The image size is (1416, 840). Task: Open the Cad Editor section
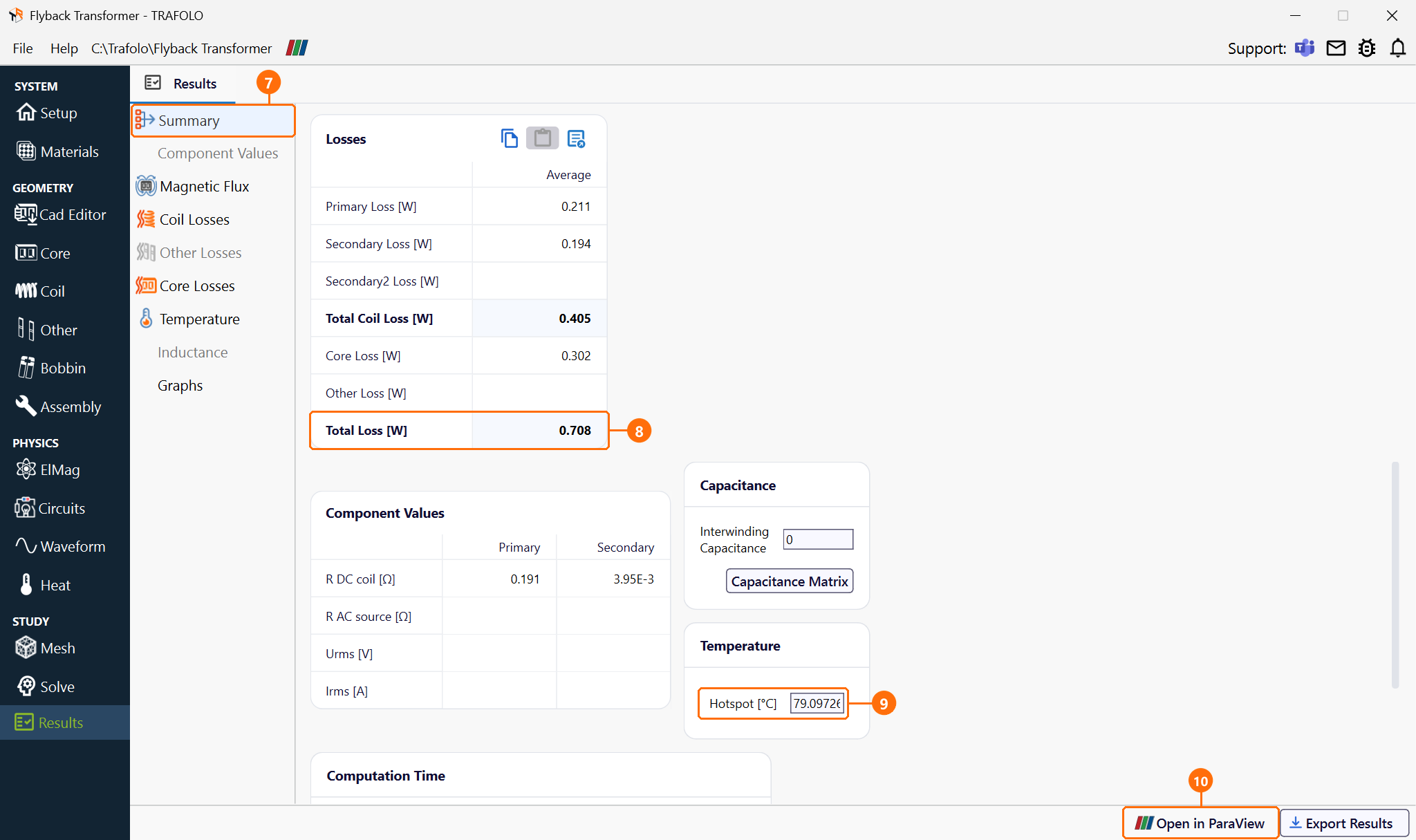60,214
